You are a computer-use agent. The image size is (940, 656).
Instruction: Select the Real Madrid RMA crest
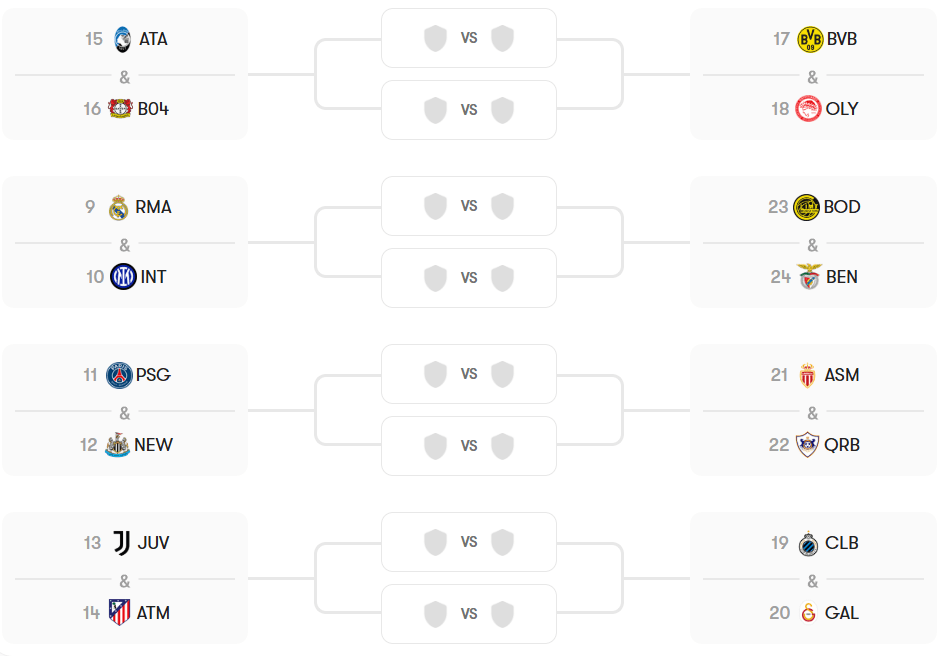119,207
